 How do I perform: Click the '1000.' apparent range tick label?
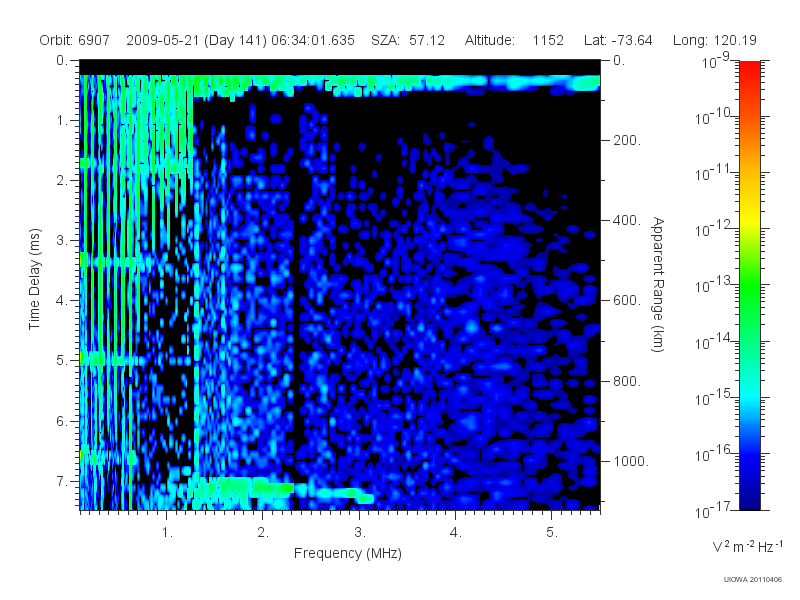[x=631, y=461]
